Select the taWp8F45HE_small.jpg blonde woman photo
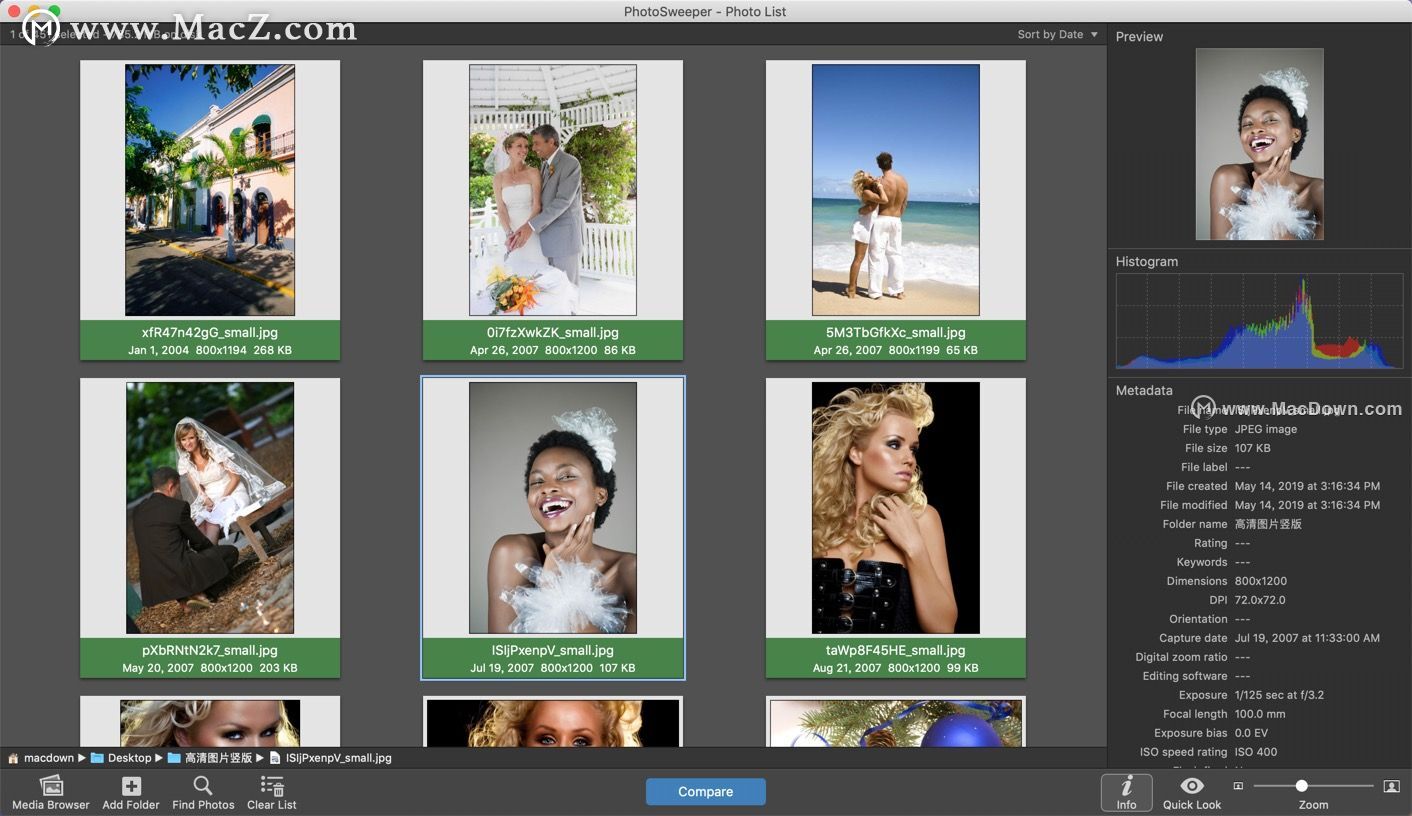This screenshot has height=816, width=1412. (896, 508)
